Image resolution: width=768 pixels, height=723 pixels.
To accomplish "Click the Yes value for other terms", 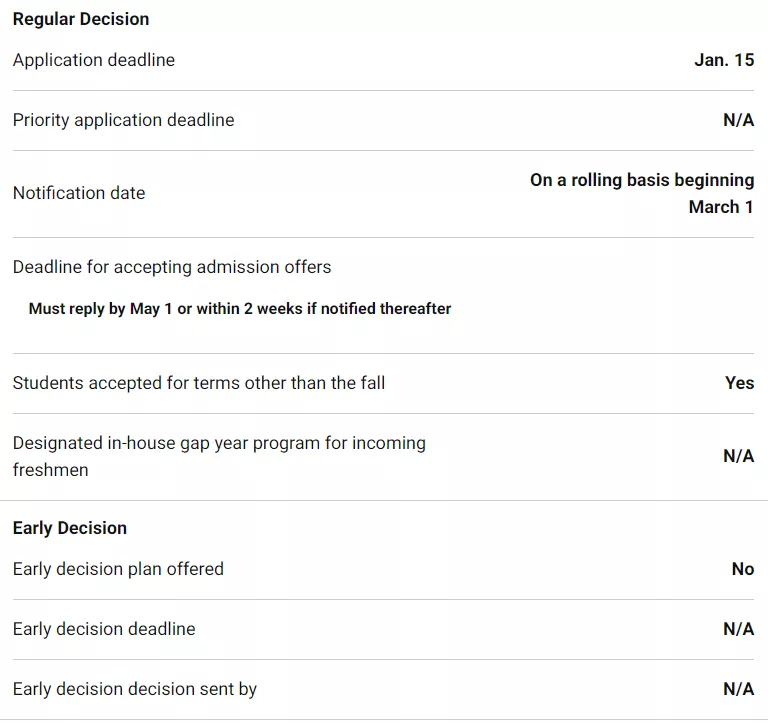I will [739, 383].
